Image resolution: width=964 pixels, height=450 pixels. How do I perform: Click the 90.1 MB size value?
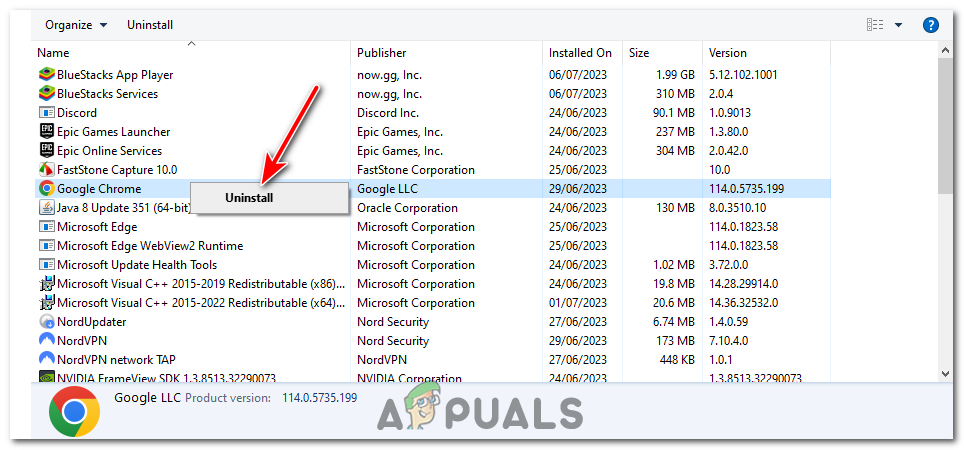coord(674,113)
